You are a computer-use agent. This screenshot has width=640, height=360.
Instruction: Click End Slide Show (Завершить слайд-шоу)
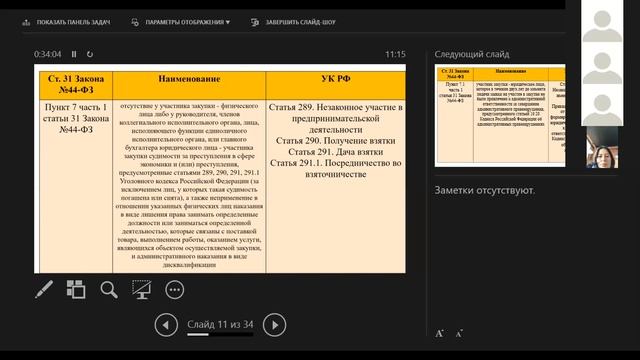pyautogui.click(x=293, y=22)
